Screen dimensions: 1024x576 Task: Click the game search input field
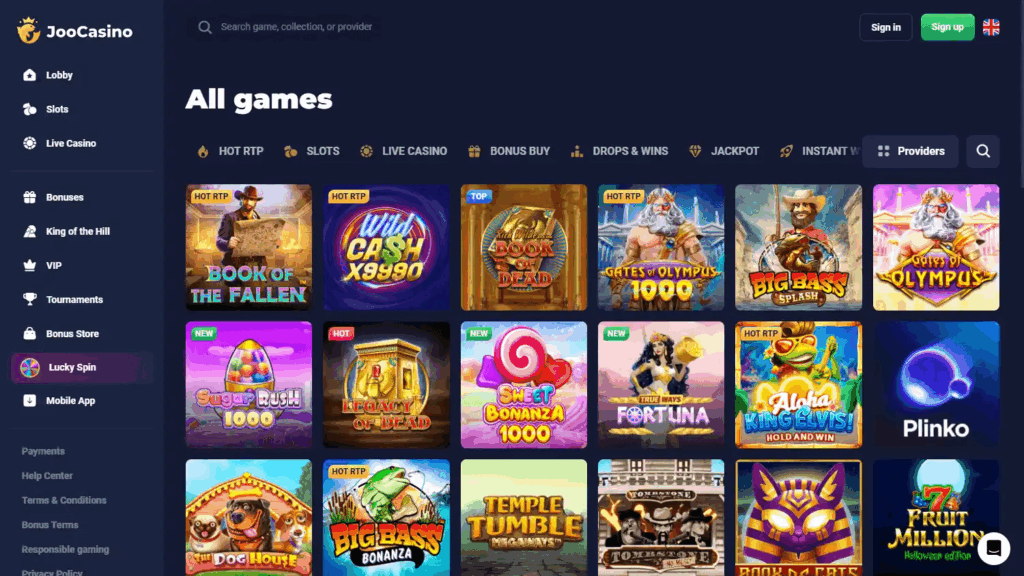coord(284,27)
